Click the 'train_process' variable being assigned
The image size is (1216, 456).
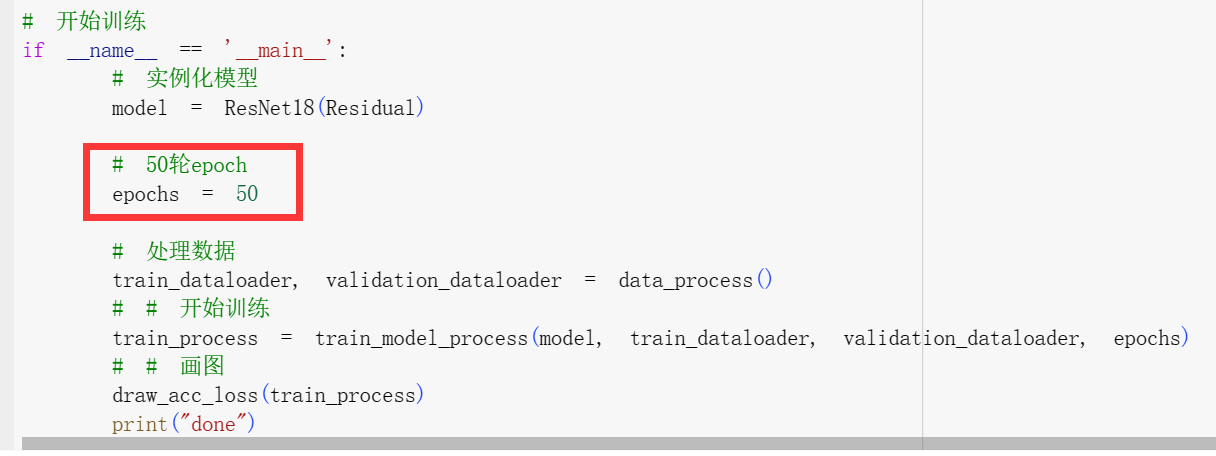(x=185, y=338)
